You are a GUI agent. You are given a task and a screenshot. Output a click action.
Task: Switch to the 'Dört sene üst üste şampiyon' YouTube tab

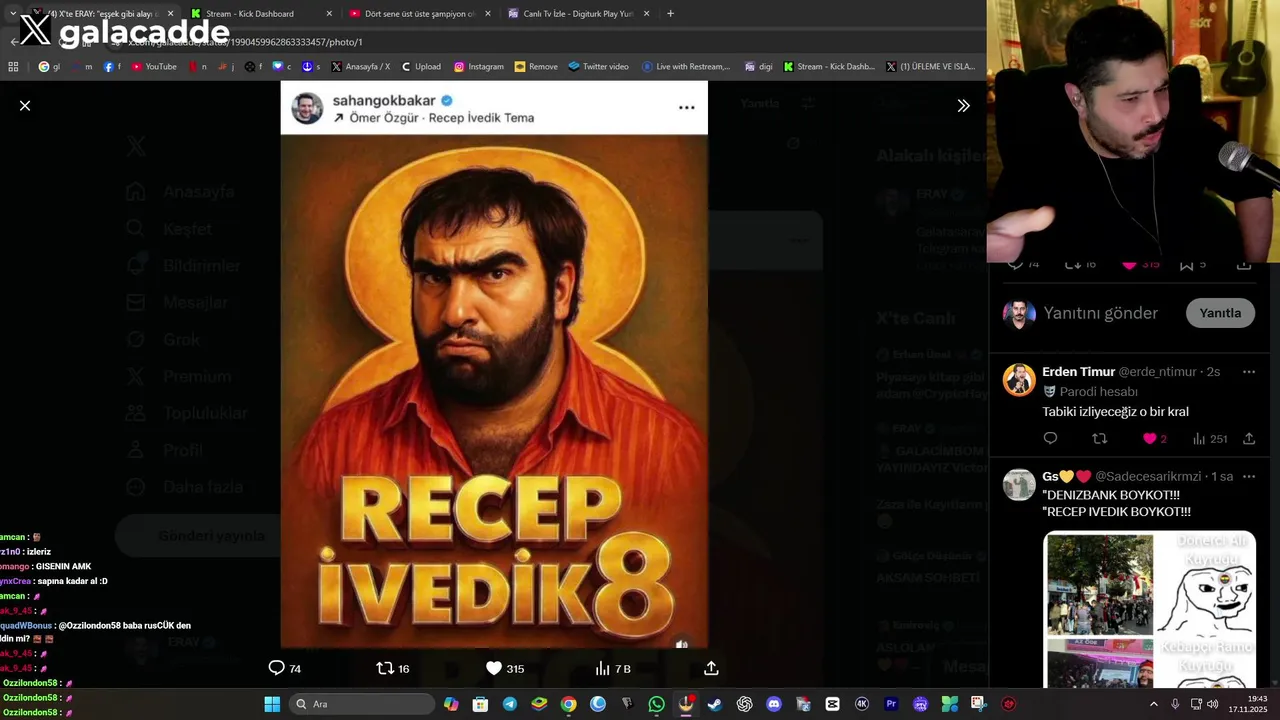tap(420, 14)
